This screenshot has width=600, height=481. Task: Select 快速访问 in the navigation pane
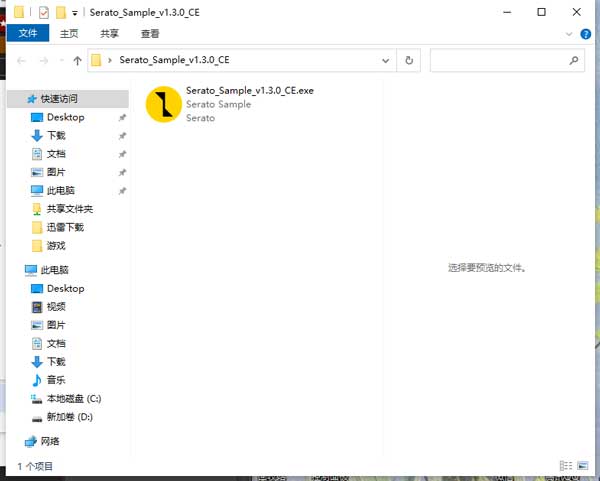coord(68,99)
